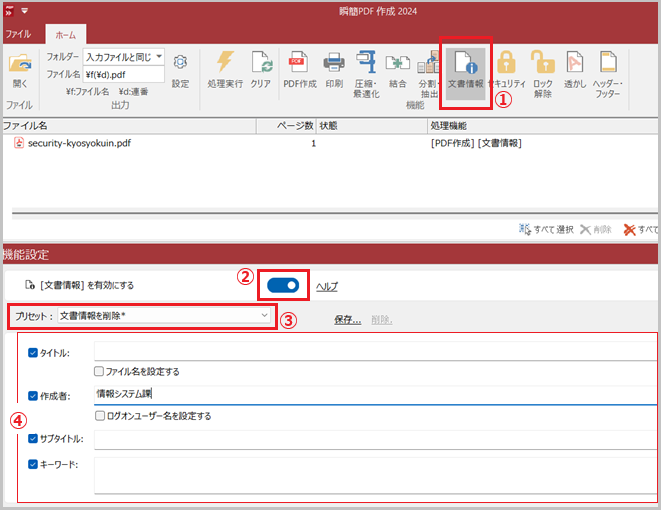Click 保存... to save the preset
Screen dimensions: 661x510
pyautogui.click(x=348, y=320)
